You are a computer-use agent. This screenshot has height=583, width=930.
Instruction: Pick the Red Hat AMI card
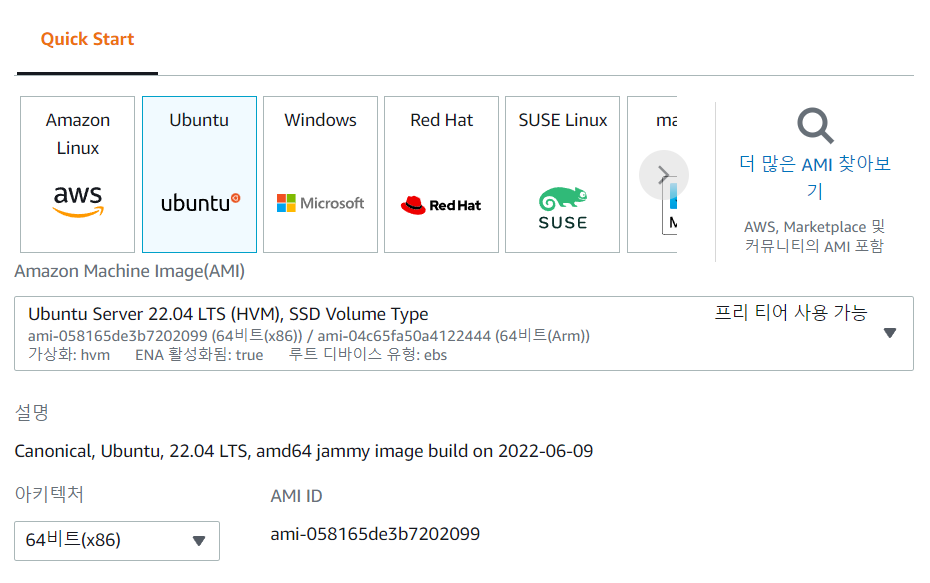coord(441,174)
